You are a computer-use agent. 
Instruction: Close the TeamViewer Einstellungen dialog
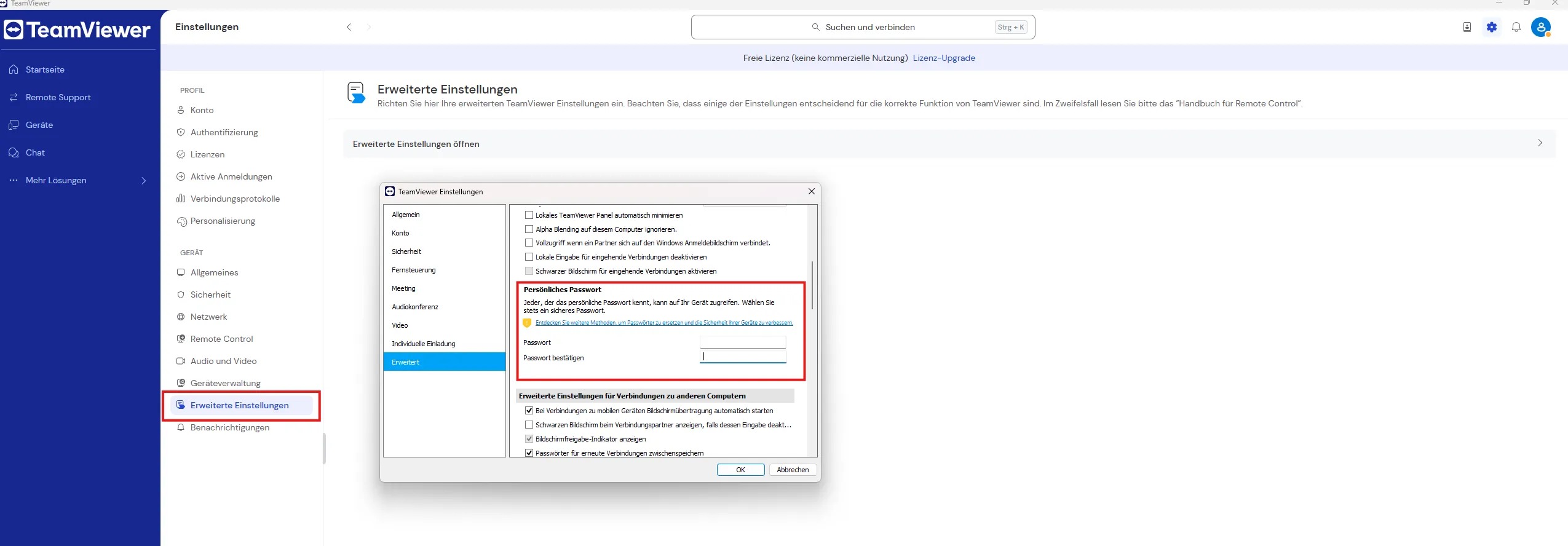tap(811, 191)
